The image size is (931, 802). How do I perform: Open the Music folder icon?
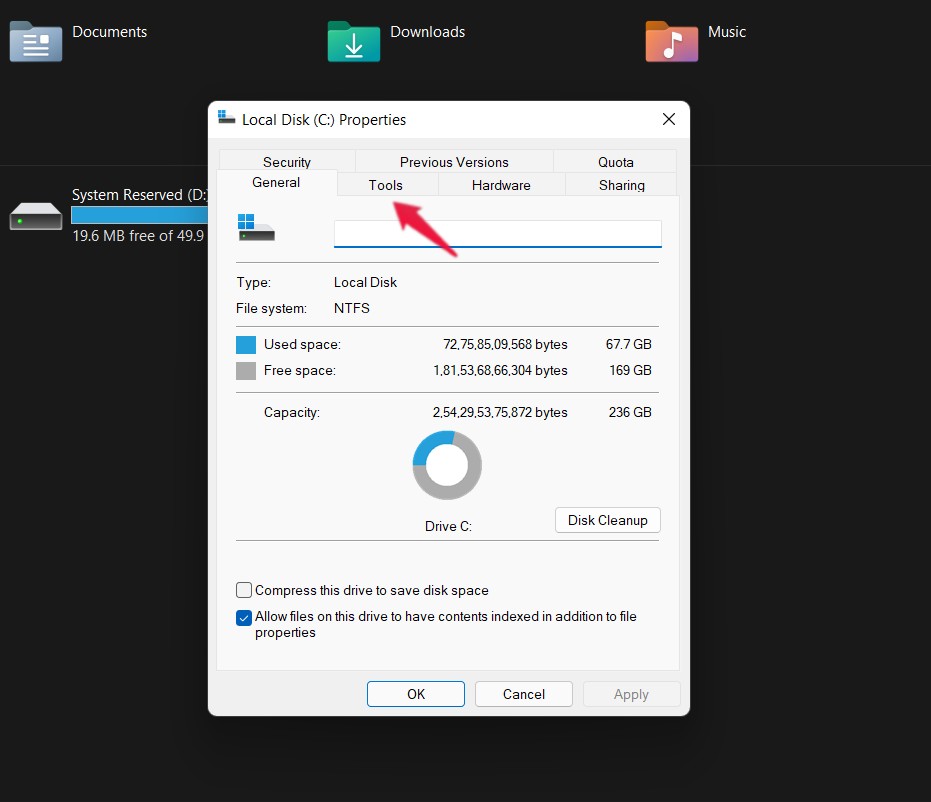pyautogui.click(x=671, y=42)
